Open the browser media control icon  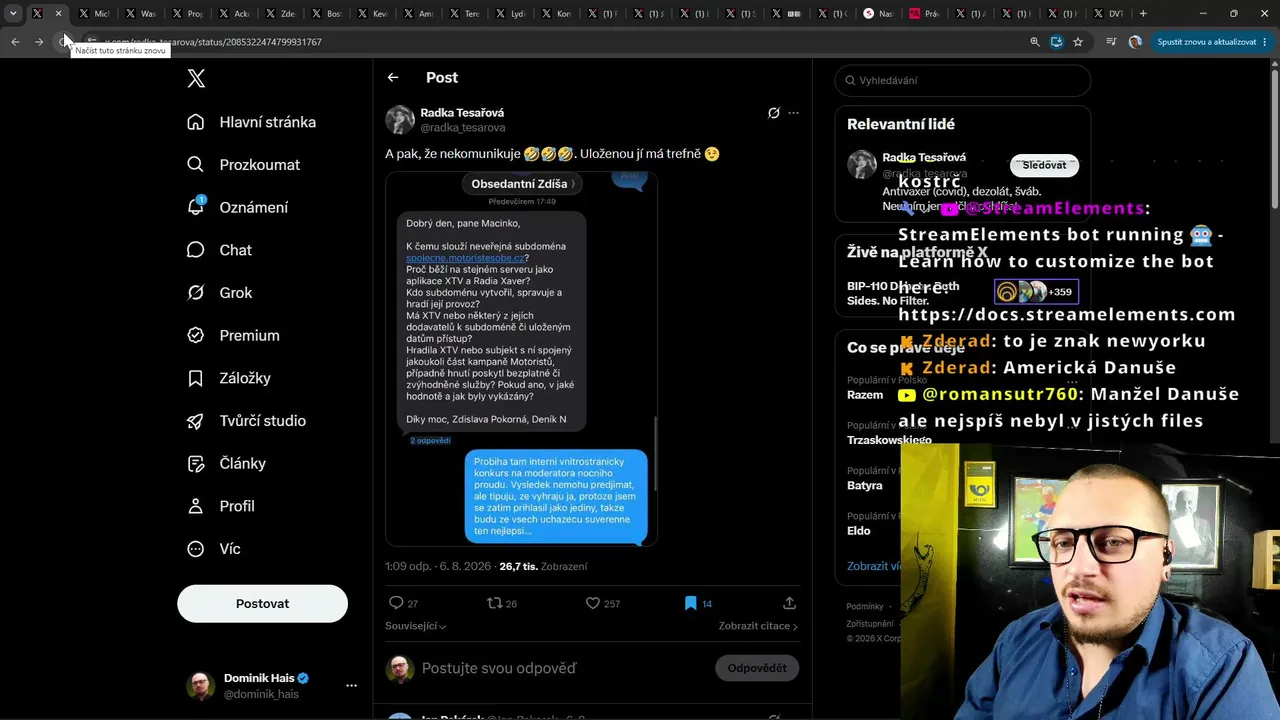[x=1111, y=42]
